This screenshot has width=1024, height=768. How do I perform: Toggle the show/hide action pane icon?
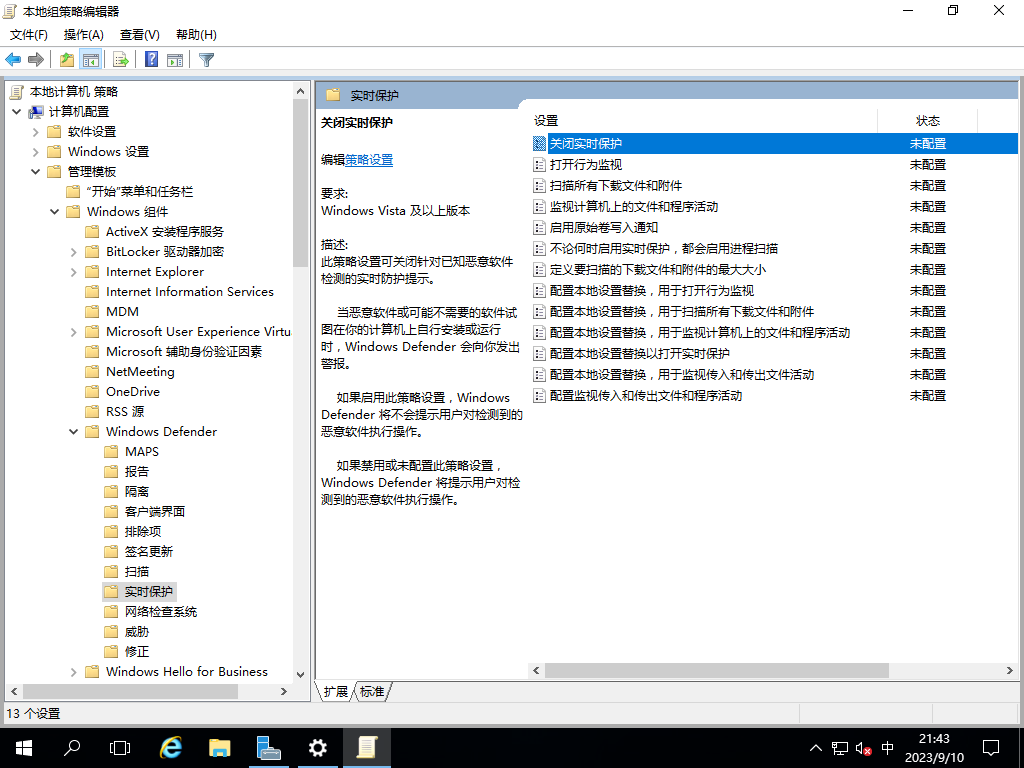click(x=175, y=59)
